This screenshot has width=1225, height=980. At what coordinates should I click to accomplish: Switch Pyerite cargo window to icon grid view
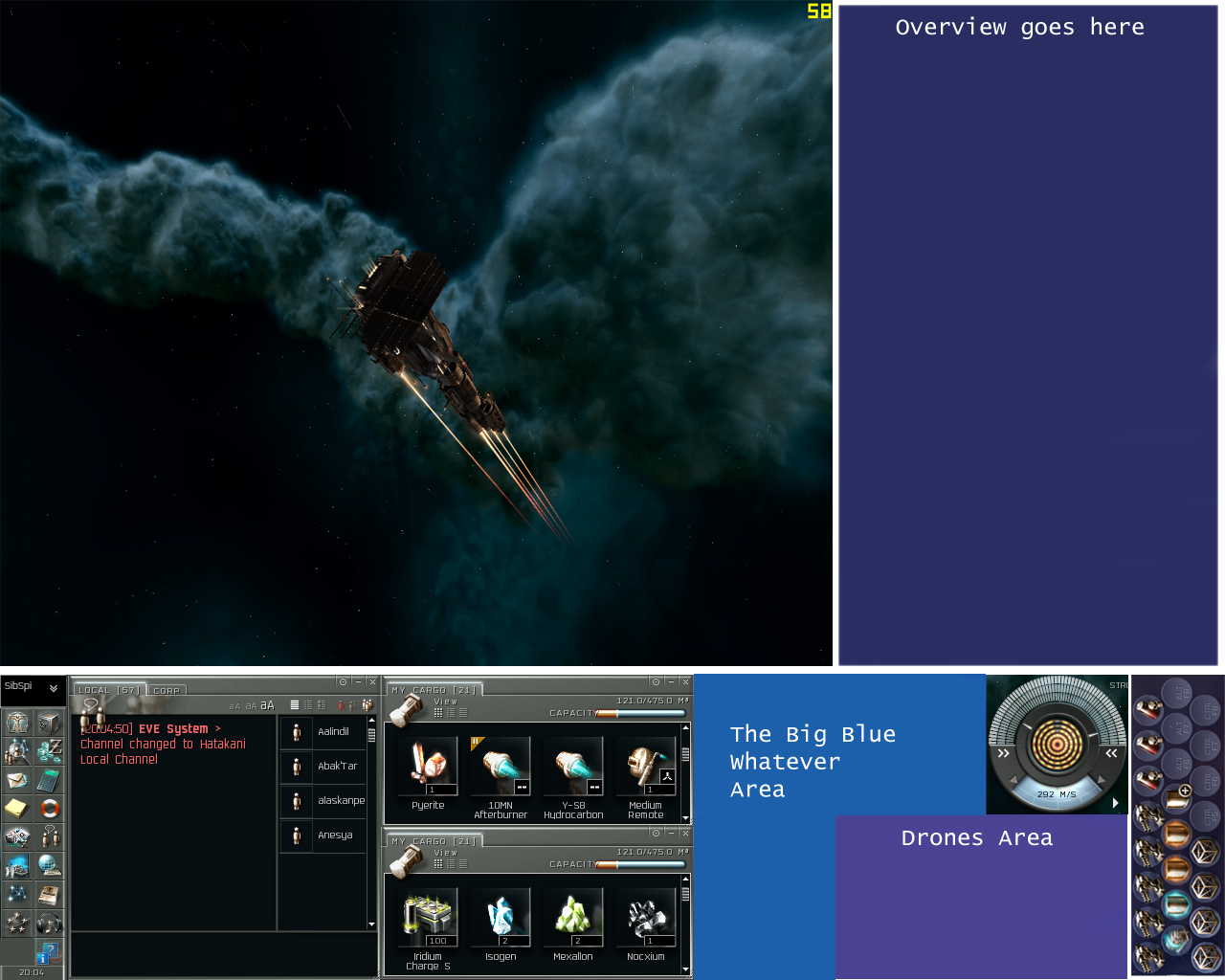pos(438,713)
